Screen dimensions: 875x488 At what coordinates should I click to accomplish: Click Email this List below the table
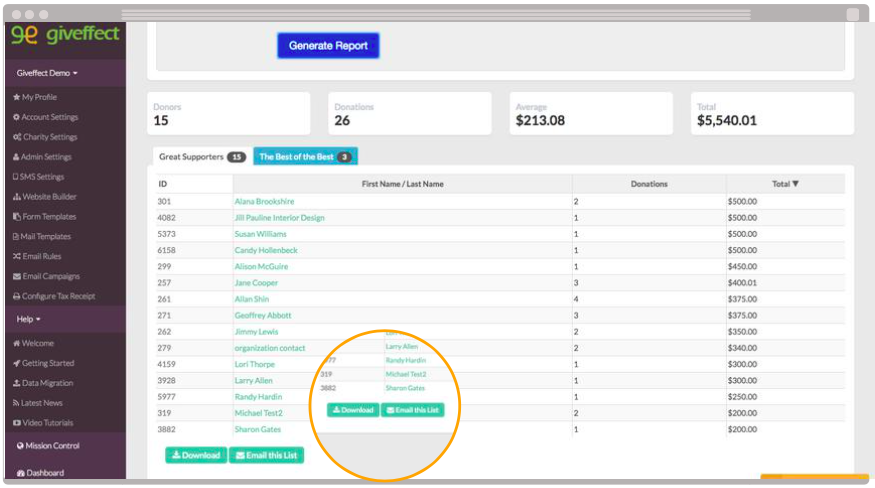(x=266, y=456)
